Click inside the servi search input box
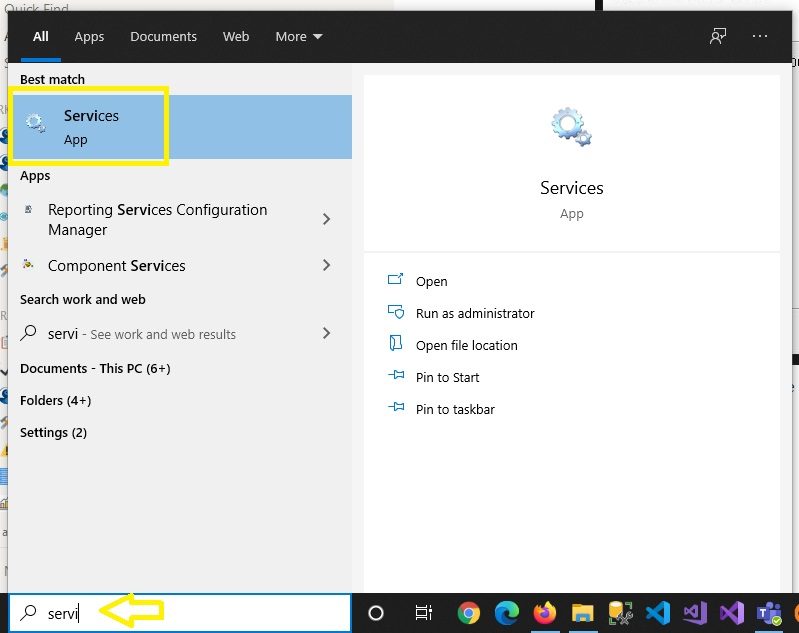Image resolution: width=799 pixels, height=633 pixels. tap(181, 613)
